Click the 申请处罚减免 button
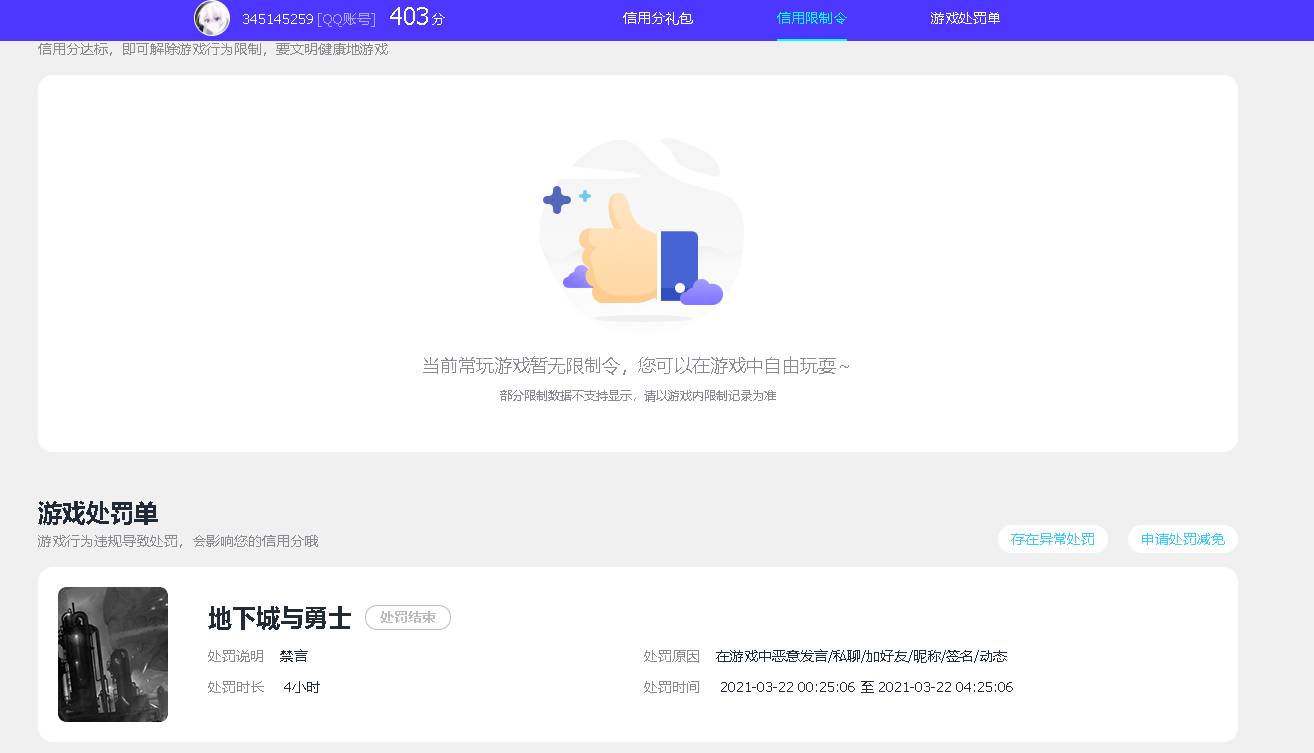Screen dimensions: 1314x753 pos(1182,538)
